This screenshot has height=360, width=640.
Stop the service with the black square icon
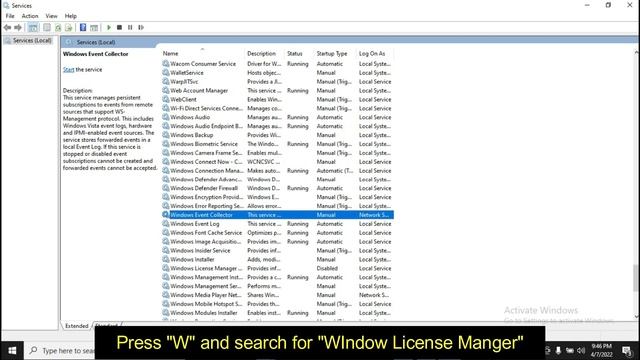(x=119, y=27)
